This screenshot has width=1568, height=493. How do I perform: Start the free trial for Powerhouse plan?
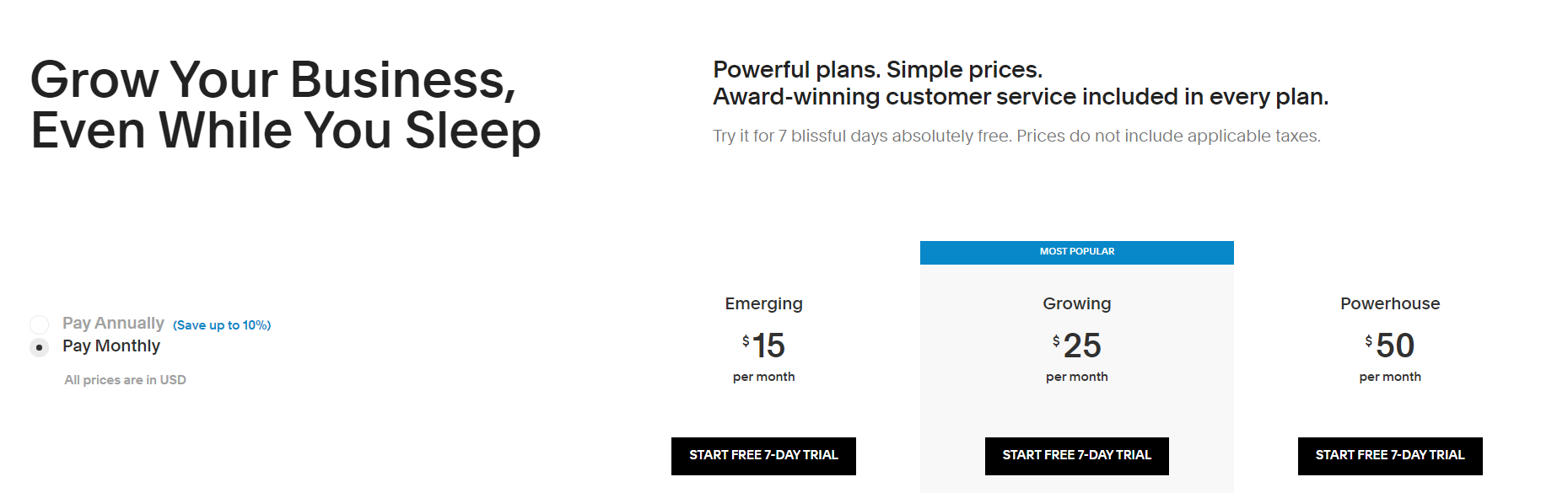pyautogui.click(x=1389, y=456)
